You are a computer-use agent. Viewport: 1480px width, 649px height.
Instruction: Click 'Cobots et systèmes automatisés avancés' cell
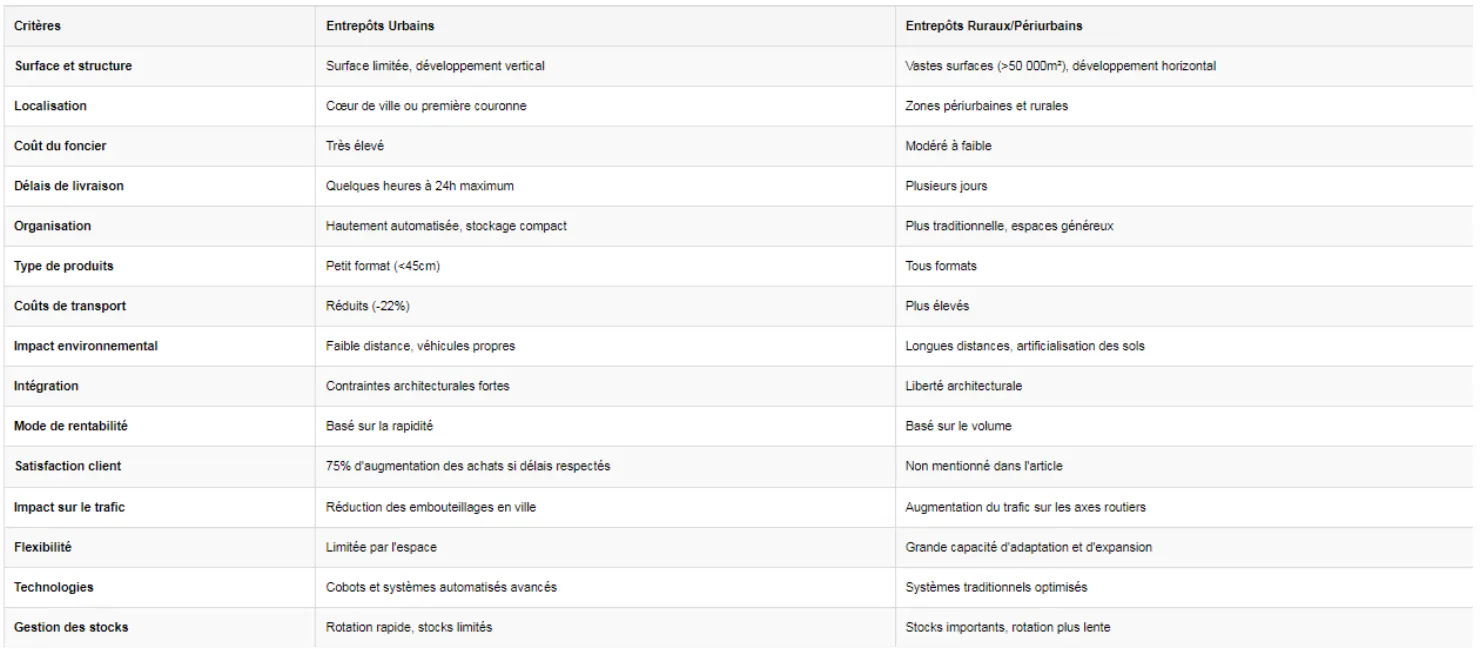tap(442, 587)
